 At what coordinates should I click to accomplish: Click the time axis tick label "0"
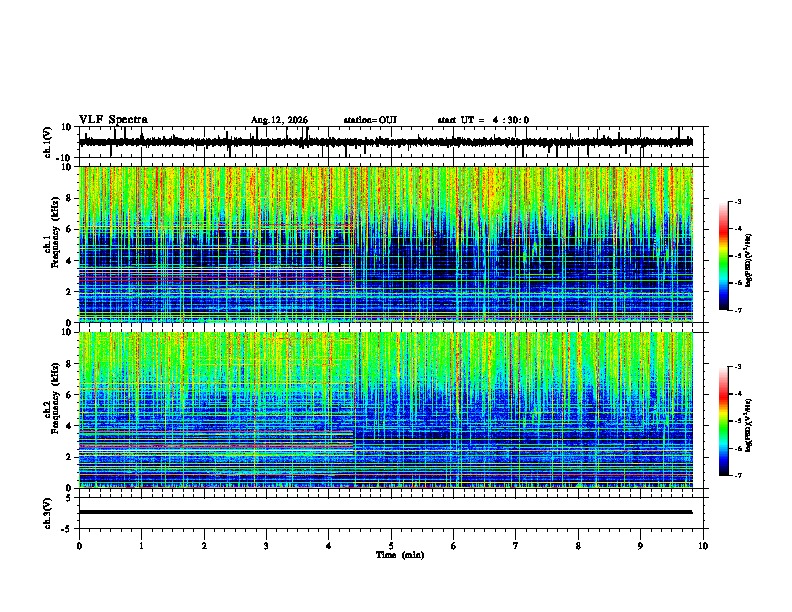pyautogui.click(x=79, y=546)
